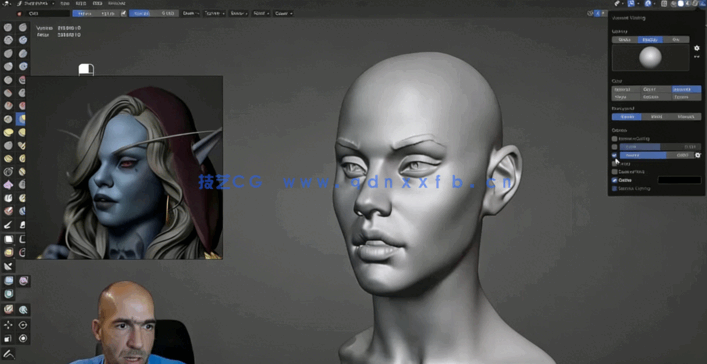Select the Draw sculpt brush
This screenshot has width=707, height=364.
point(8,28)
